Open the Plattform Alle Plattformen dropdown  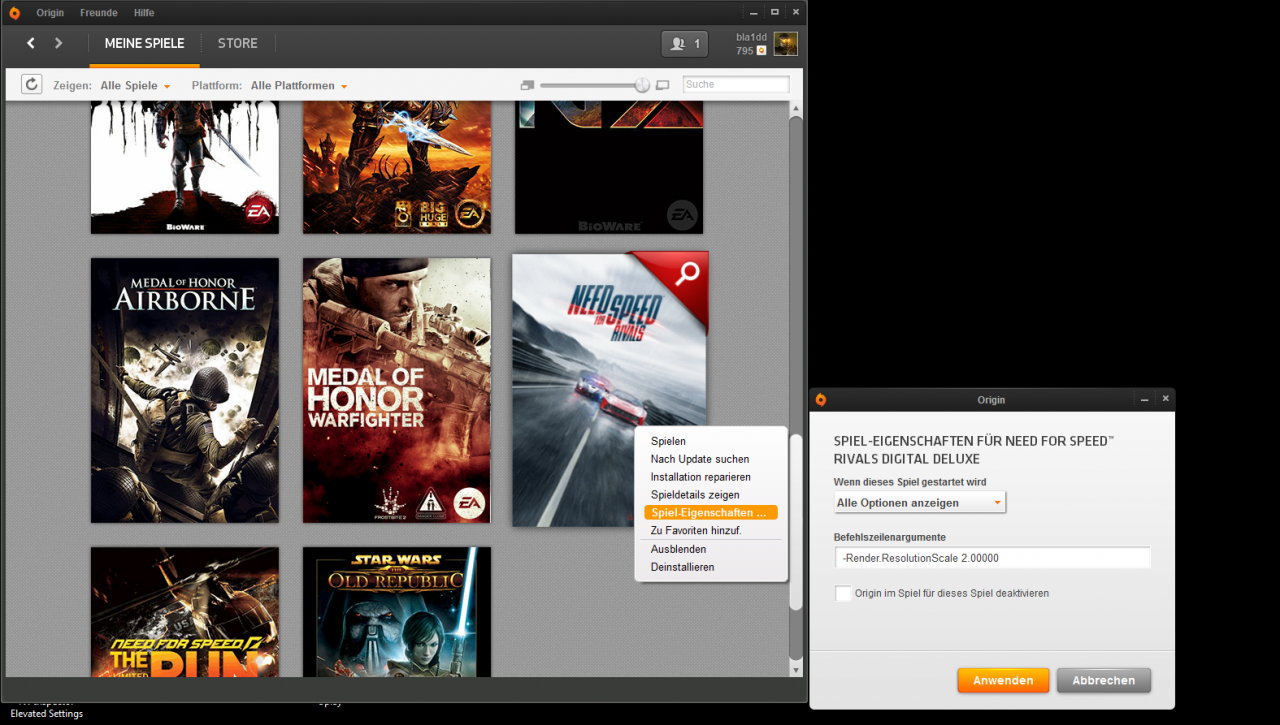click(299, 86)
